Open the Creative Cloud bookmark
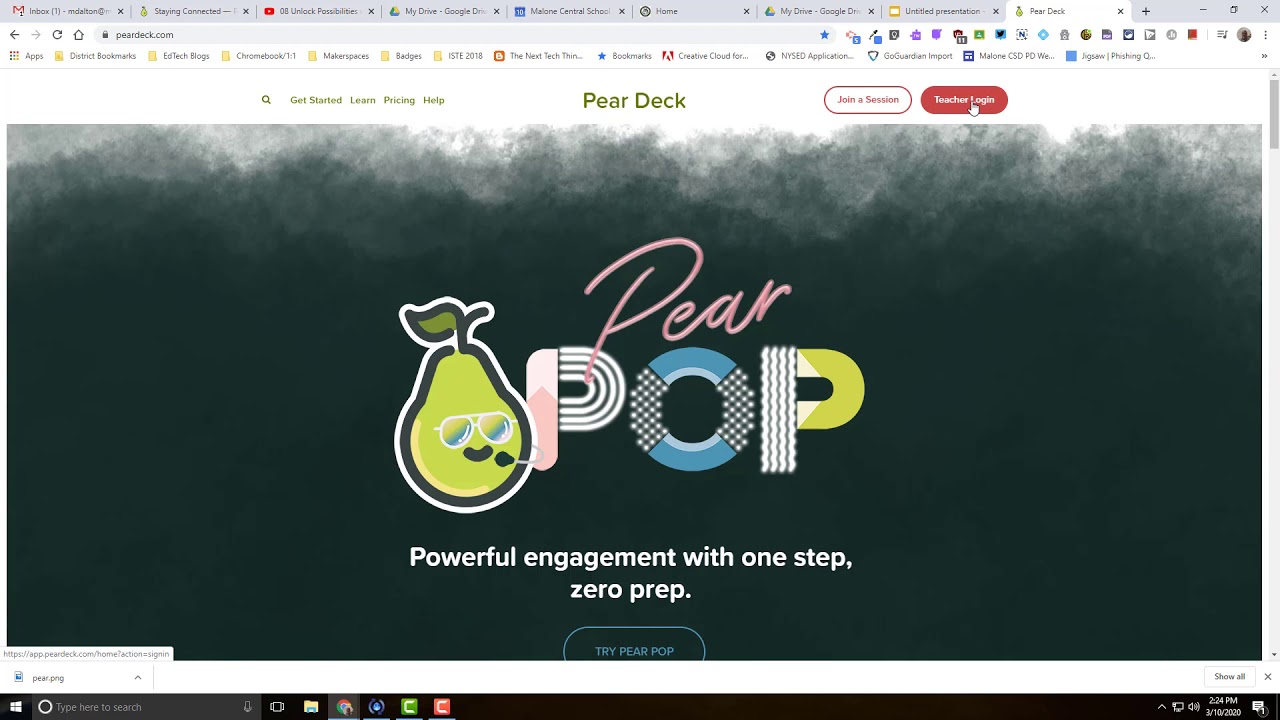This screenshot has height=720, width=1280. coord(705,56)
